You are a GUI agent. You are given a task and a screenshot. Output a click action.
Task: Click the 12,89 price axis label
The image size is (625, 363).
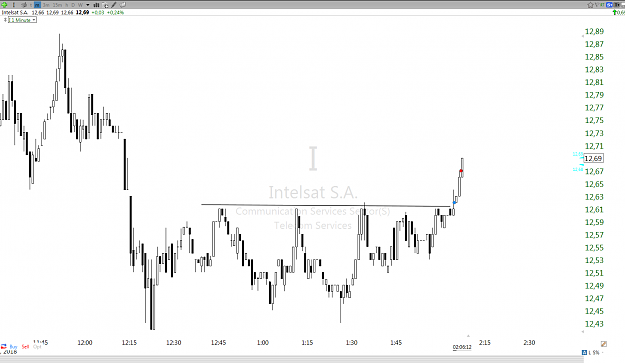594,31
